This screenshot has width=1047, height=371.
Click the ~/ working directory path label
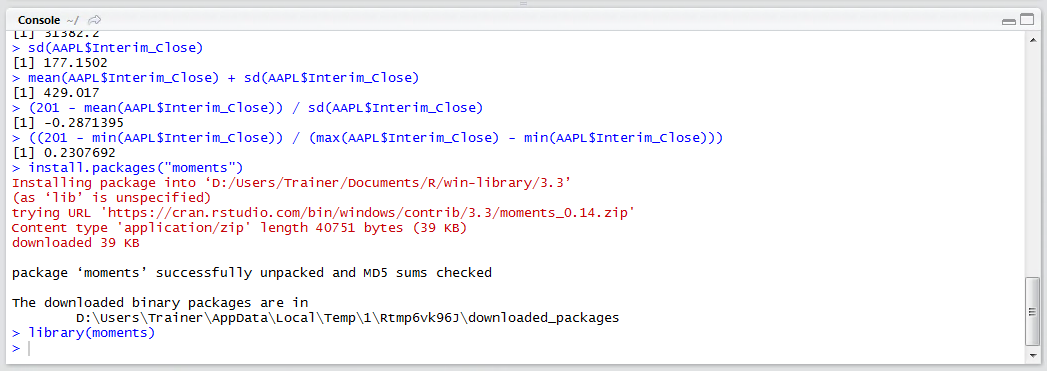[71, 20]
